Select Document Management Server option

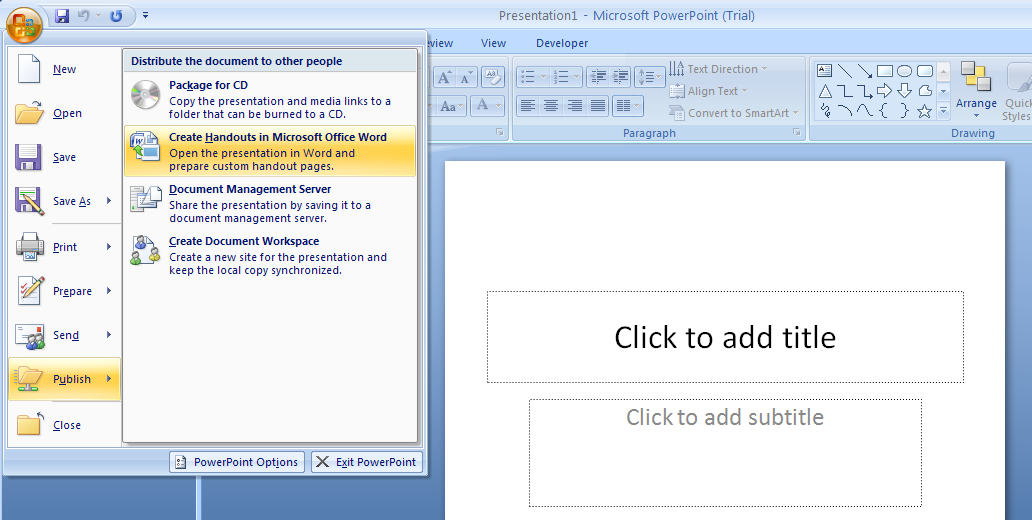tap(270, 203)
